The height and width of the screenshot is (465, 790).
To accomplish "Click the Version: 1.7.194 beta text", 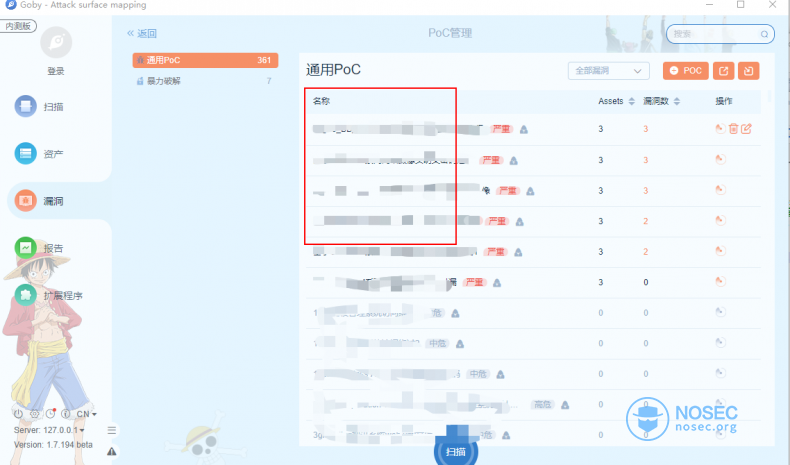I will tap(53, 445).
